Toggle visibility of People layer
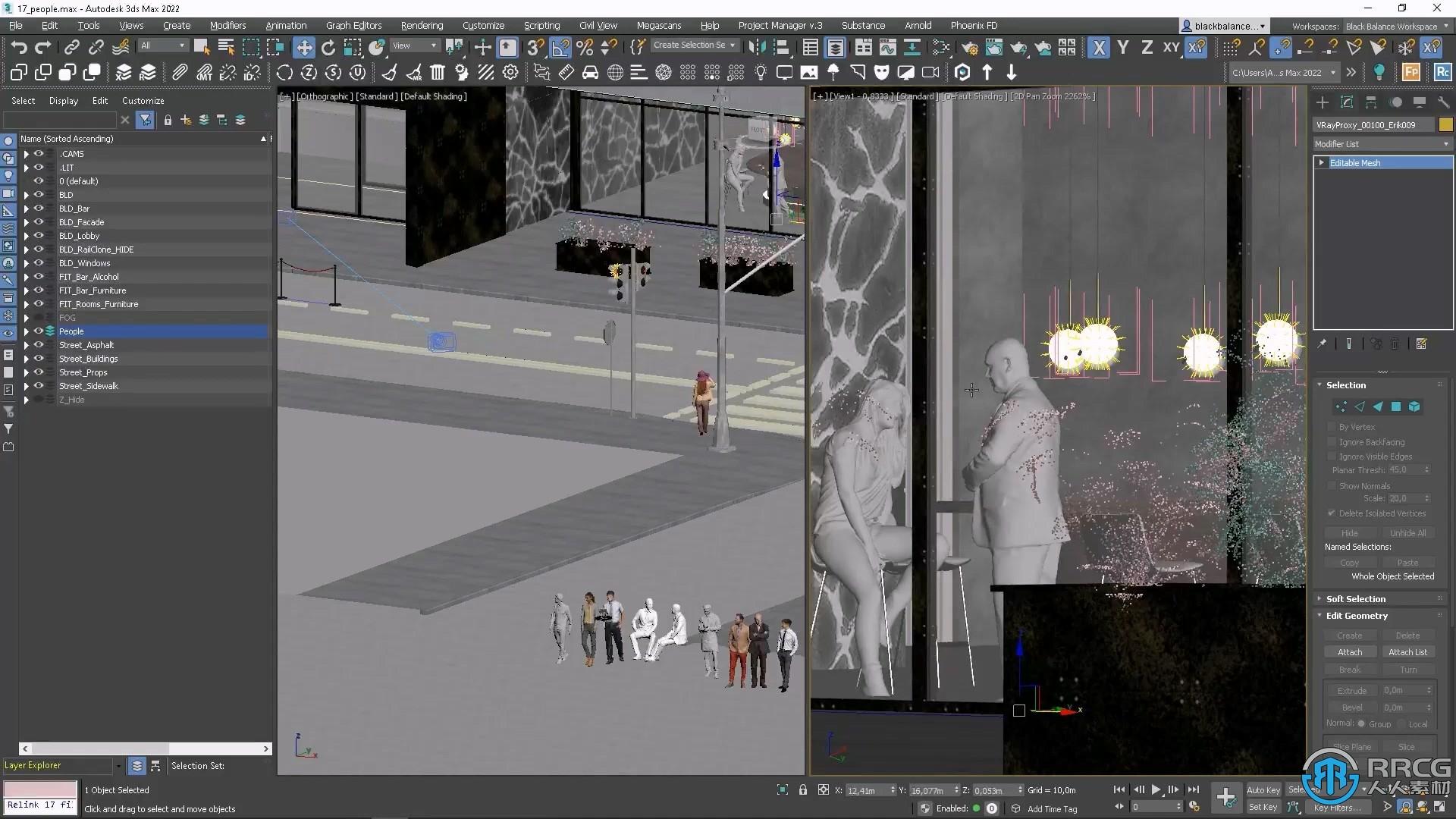The height and width of the screenshot is (819, 1456). [37, 331]
